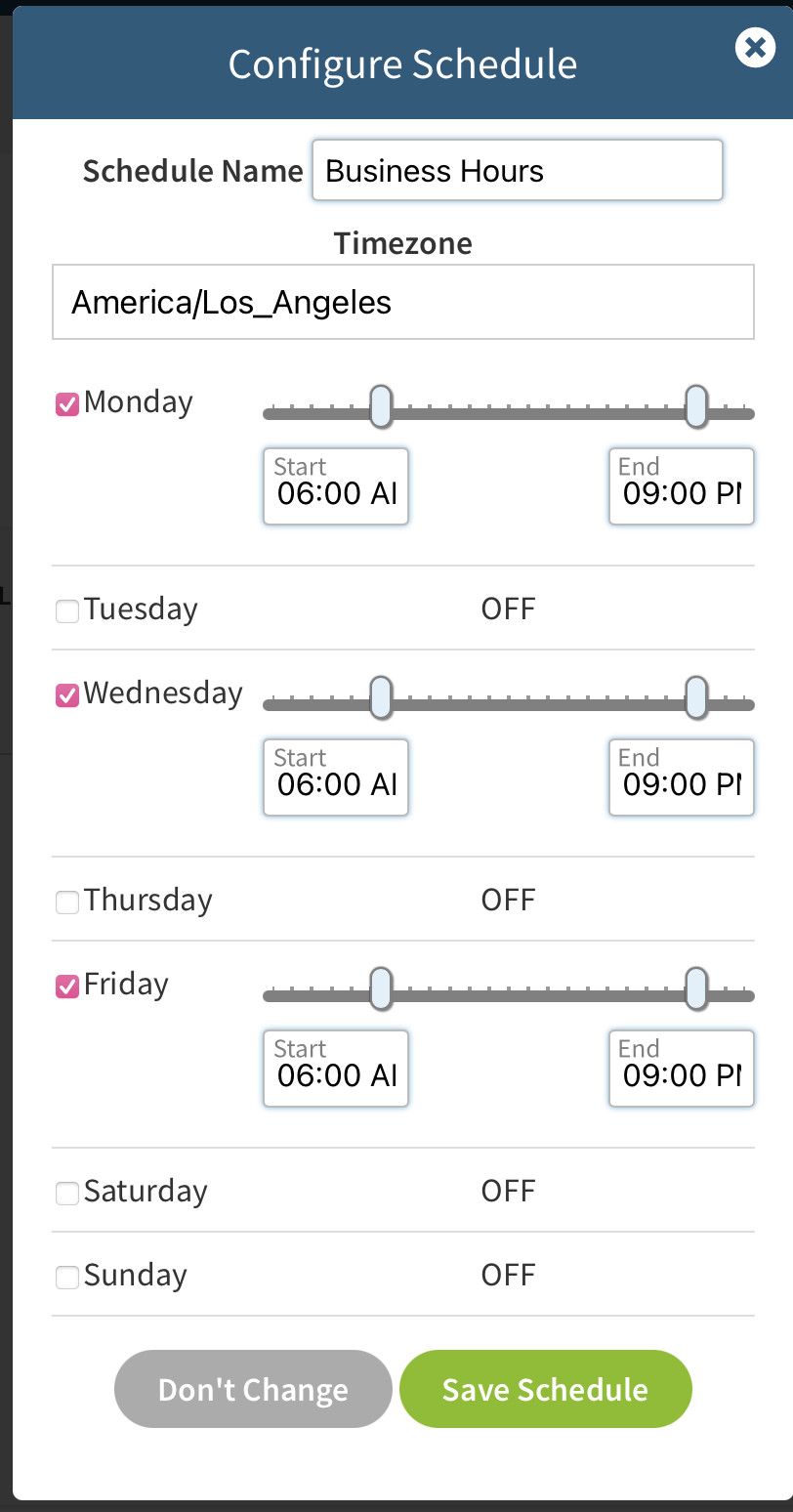The width and height of the screenshot is (793, 1512).
Task: Enable the Sunday checkbox
Action: click(67, 1278)
